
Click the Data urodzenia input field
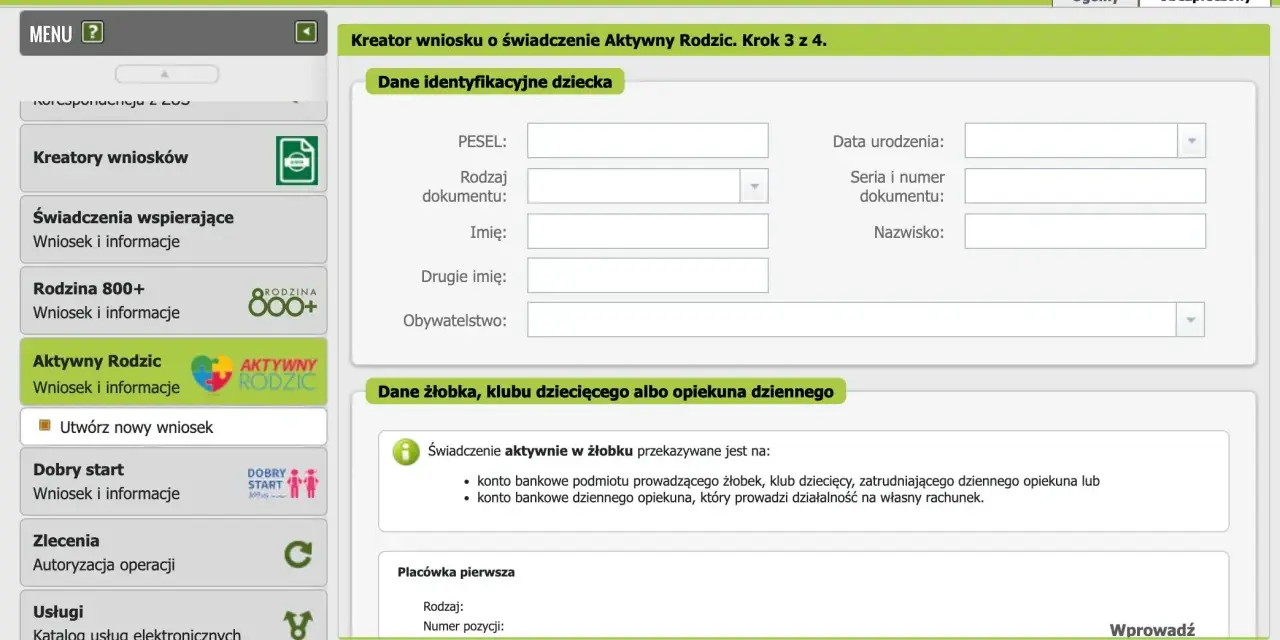1071,141
